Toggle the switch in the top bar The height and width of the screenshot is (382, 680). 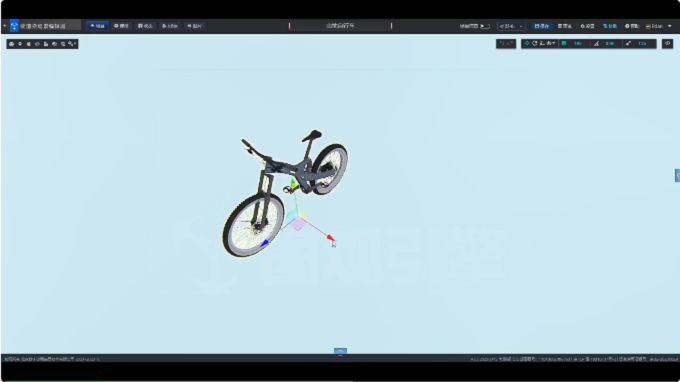[x=485, y=26]
